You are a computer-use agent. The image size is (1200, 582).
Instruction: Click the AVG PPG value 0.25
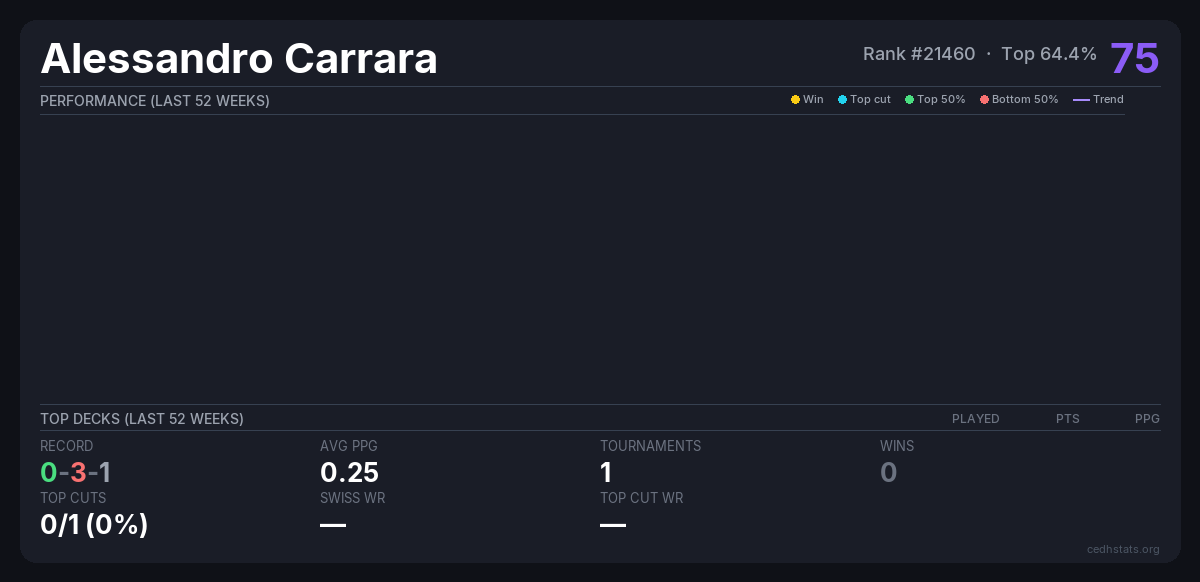[349, 472]
